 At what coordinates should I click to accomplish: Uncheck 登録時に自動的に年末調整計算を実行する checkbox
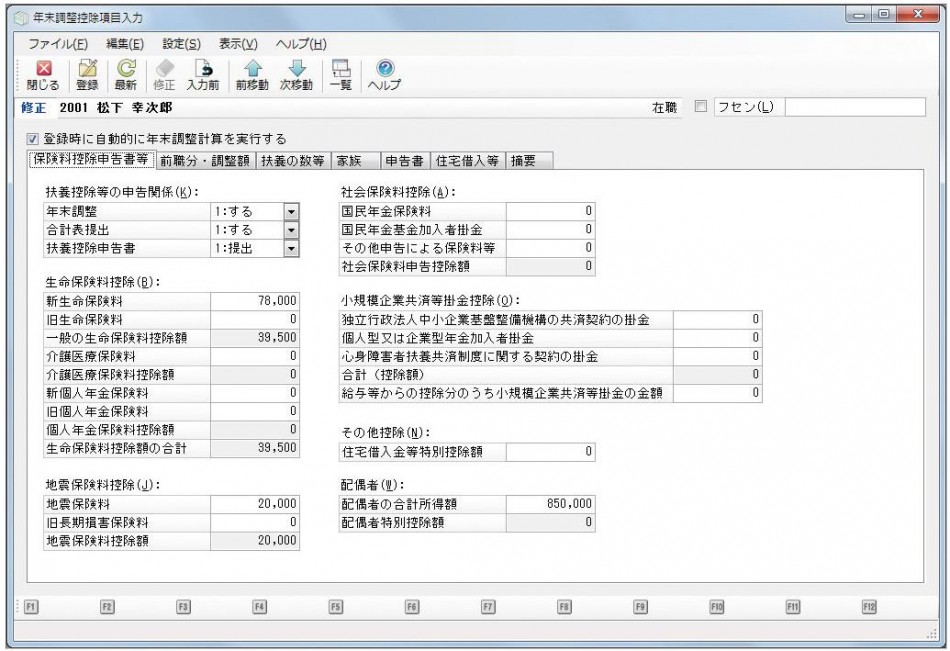[32, 140]
